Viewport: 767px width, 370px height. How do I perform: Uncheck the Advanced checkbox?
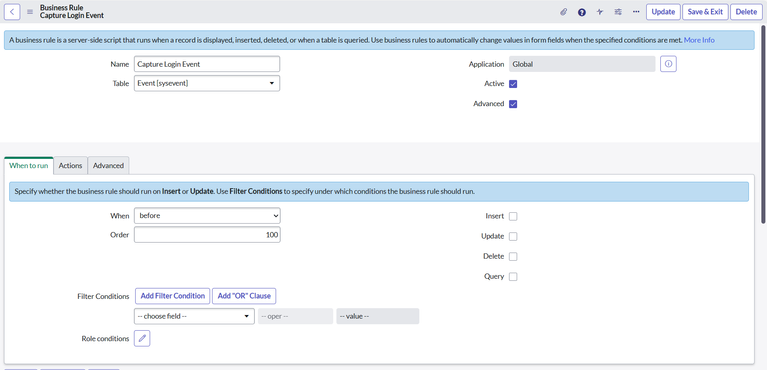pos(513,104)
